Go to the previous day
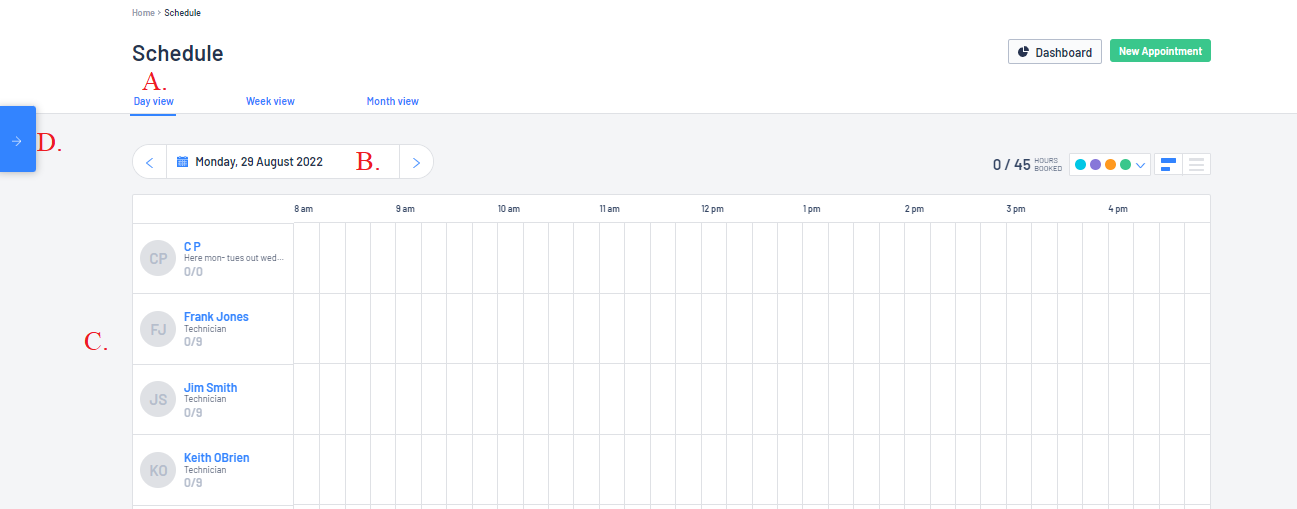This screenshot has height=509, width=1297. 149,162
